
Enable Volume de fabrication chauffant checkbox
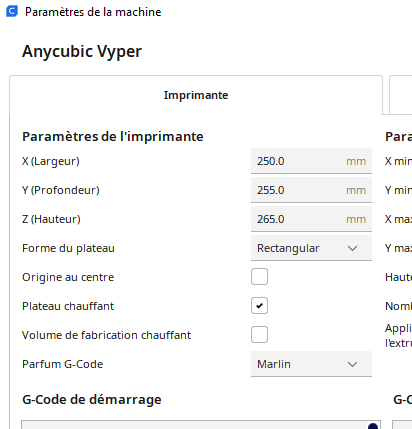pyautogui.click(x=259, y=335)
